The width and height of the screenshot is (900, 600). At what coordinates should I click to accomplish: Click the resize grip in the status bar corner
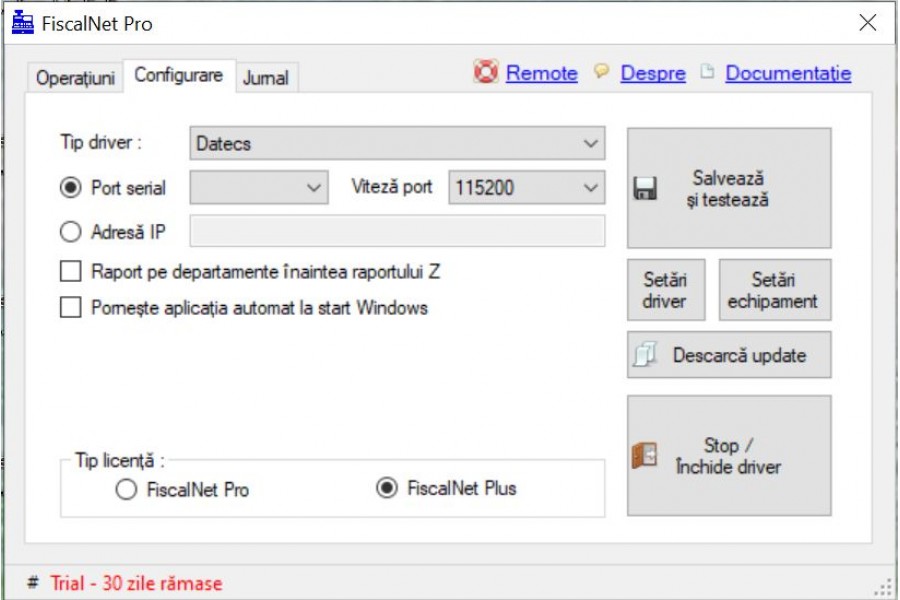click(883, 587)
